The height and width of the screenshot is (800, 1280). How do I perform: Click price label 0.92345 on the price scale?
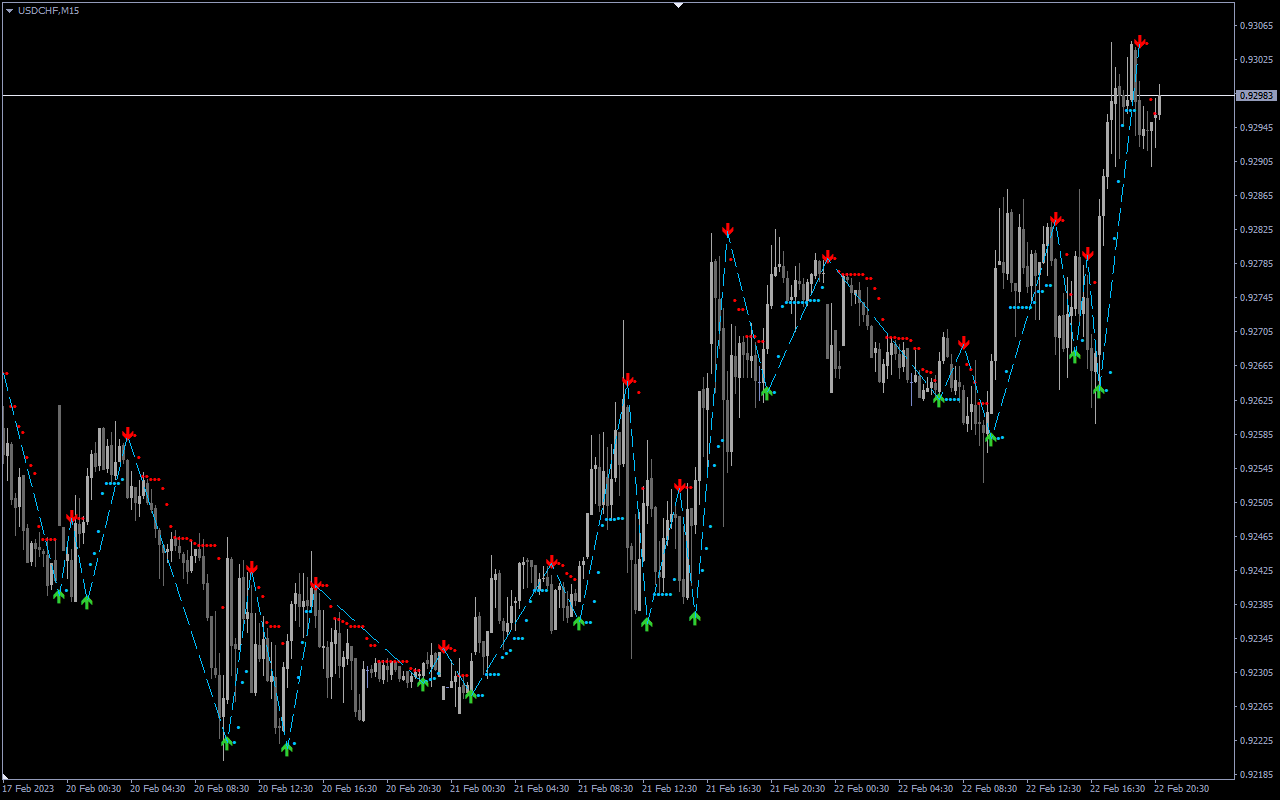1256,639
